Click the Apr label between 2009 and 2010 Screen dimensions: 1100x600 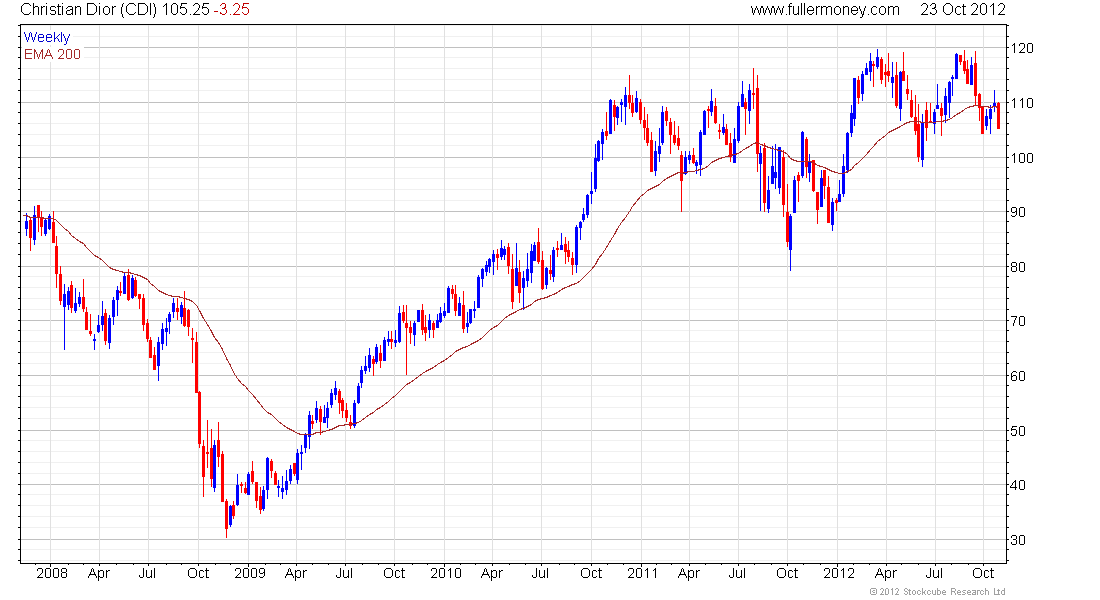(x=296, y=573)
